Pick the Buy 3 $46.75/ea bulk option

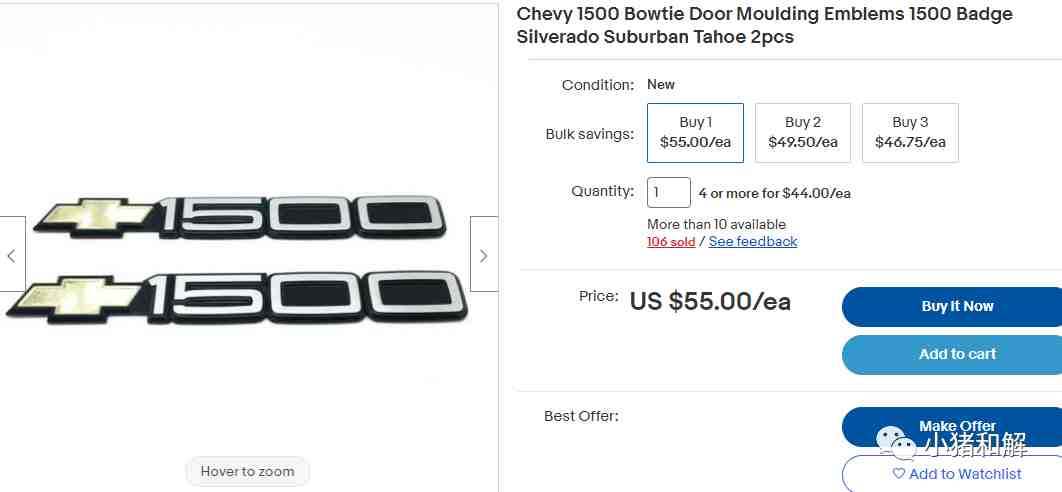point(910,132)
